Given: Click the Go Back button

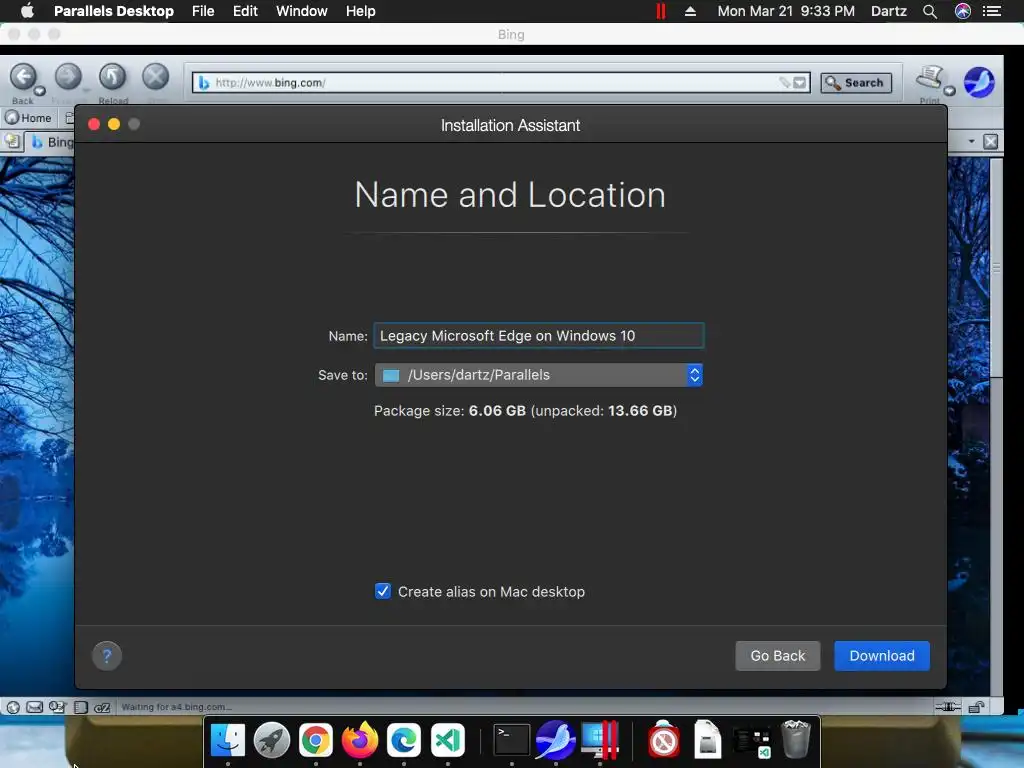Looking at the screenshot, I should (x=777, y=656).
